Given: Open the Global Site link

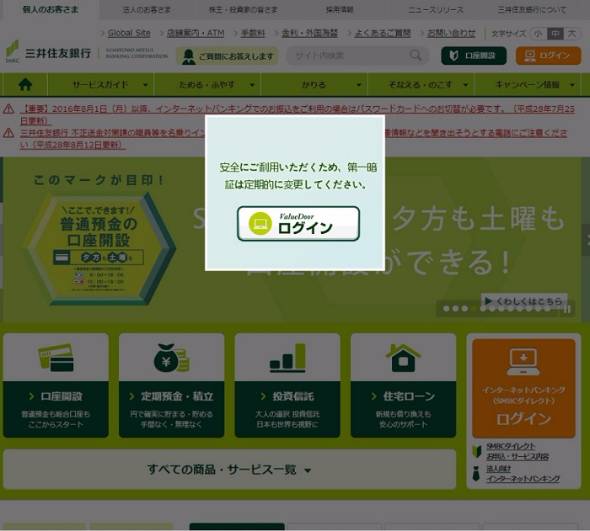Looking at the screenshot, I should 129,33.
